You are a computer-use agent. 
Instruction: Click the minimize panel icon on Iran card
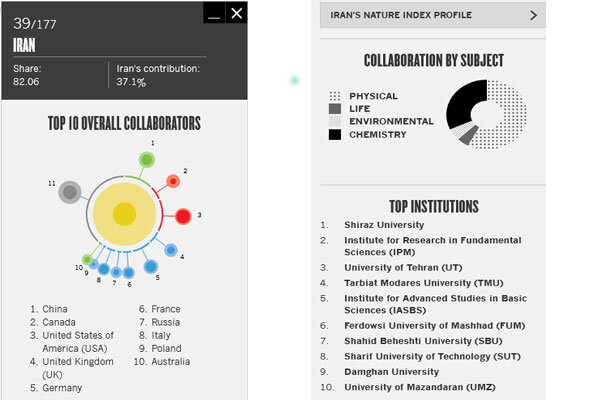213,13
